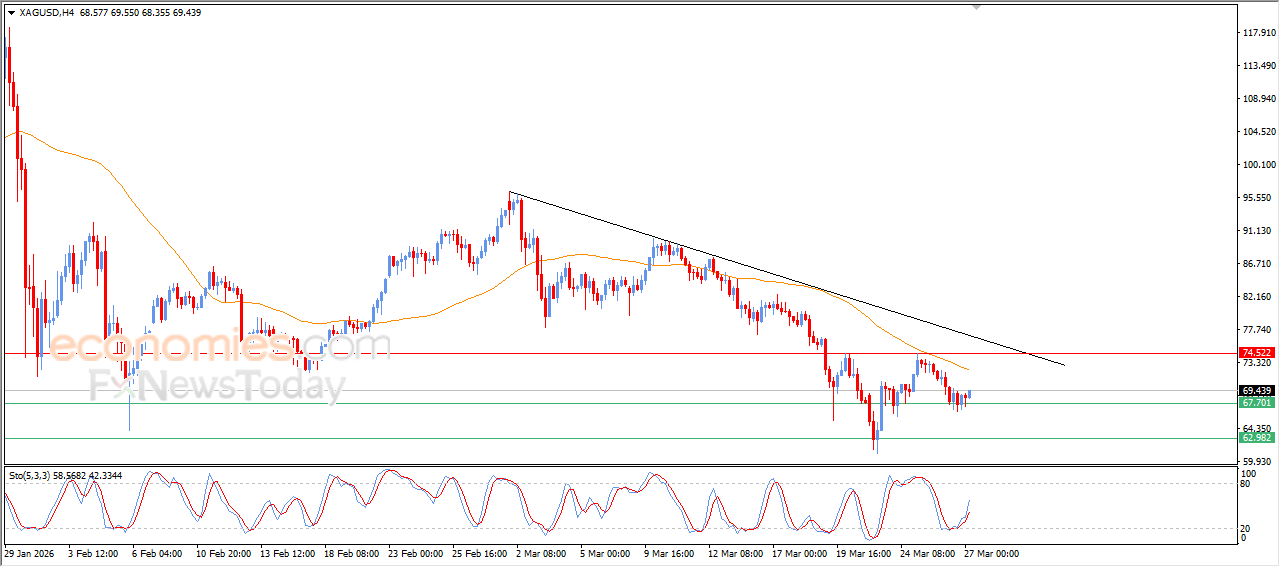Click the 117.910 price axis label

pyautogui.click(x=1258, y=33)
